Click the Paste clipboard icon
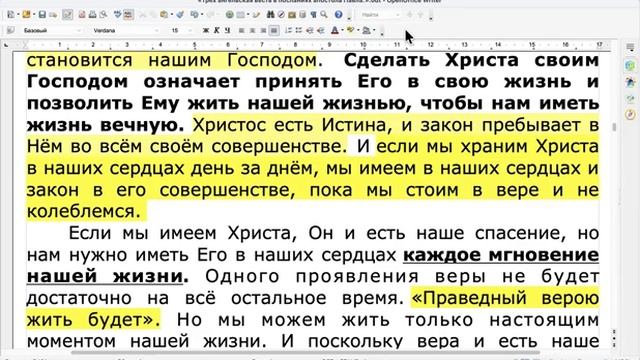Viewport: 640px width, 360px height. tap(164, 15)
